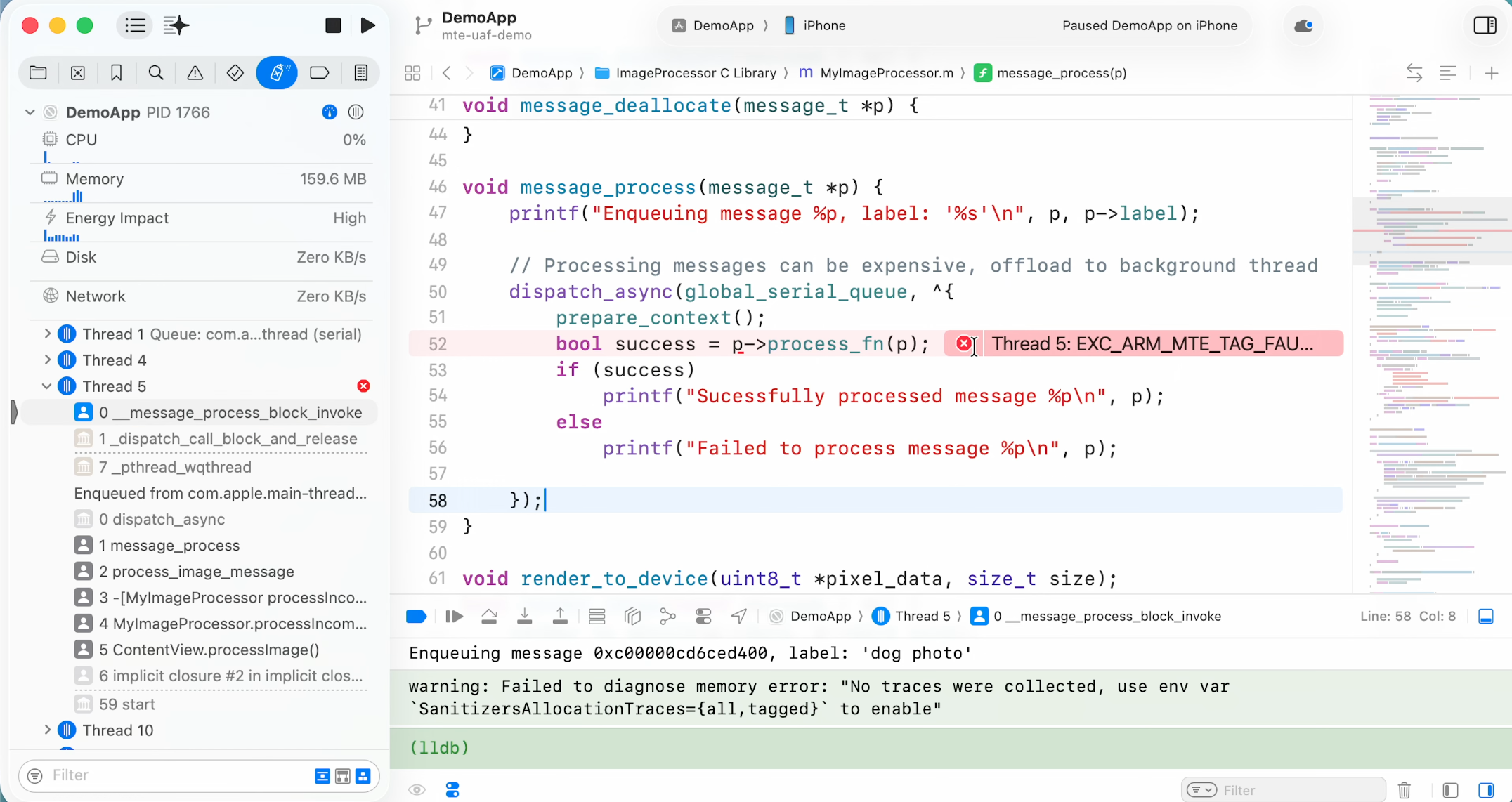Open the coding assistant sparkle icon
This screenshot has width=1512, height=802.
[176, 26]
